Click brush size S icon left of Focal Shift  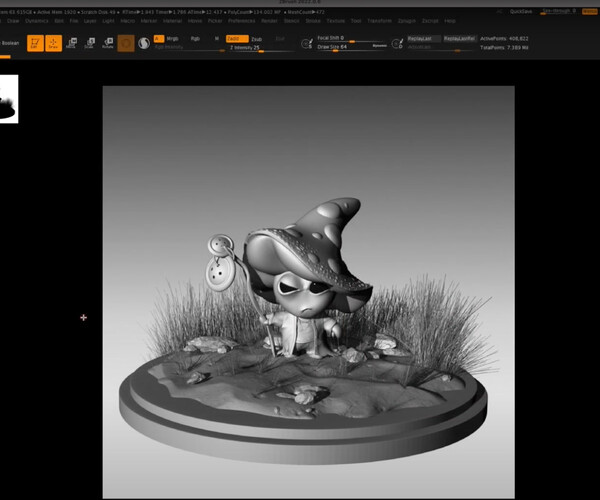click(307, 44)
